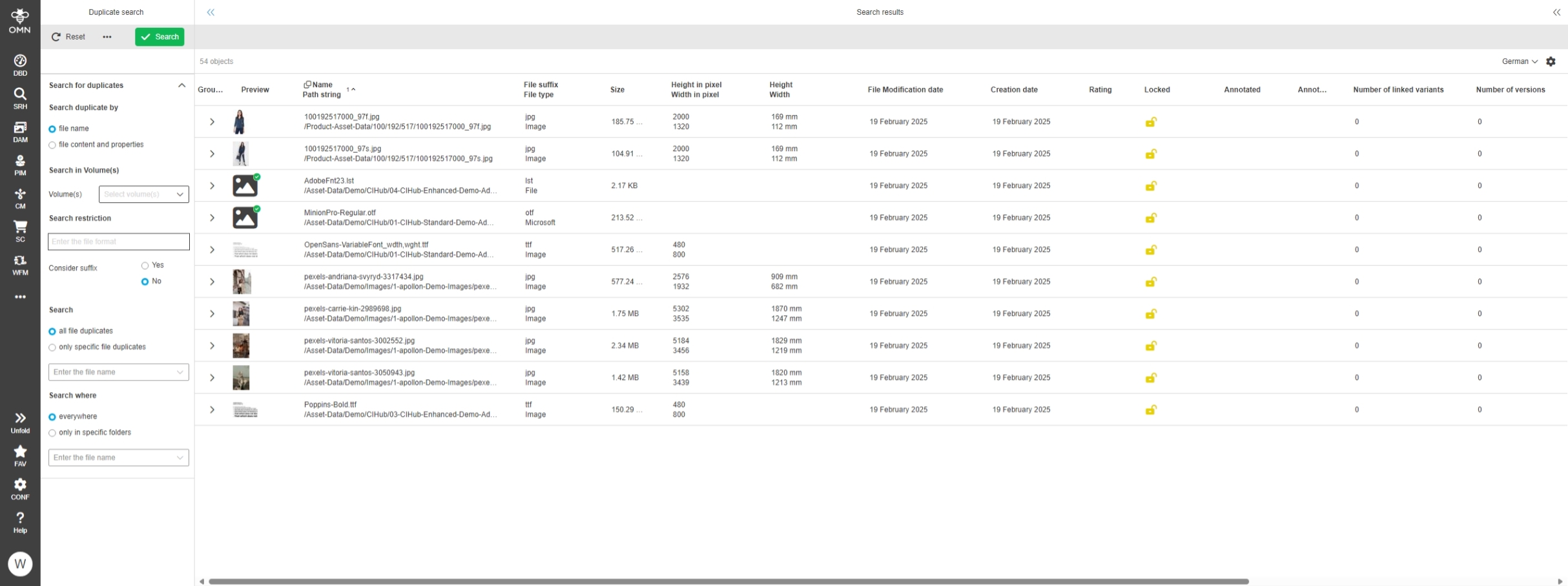The height and width of the screenshot is (586, 1568).
Task: Expand group row for AdobeFnt23.lst
Action: coord(212,185)
